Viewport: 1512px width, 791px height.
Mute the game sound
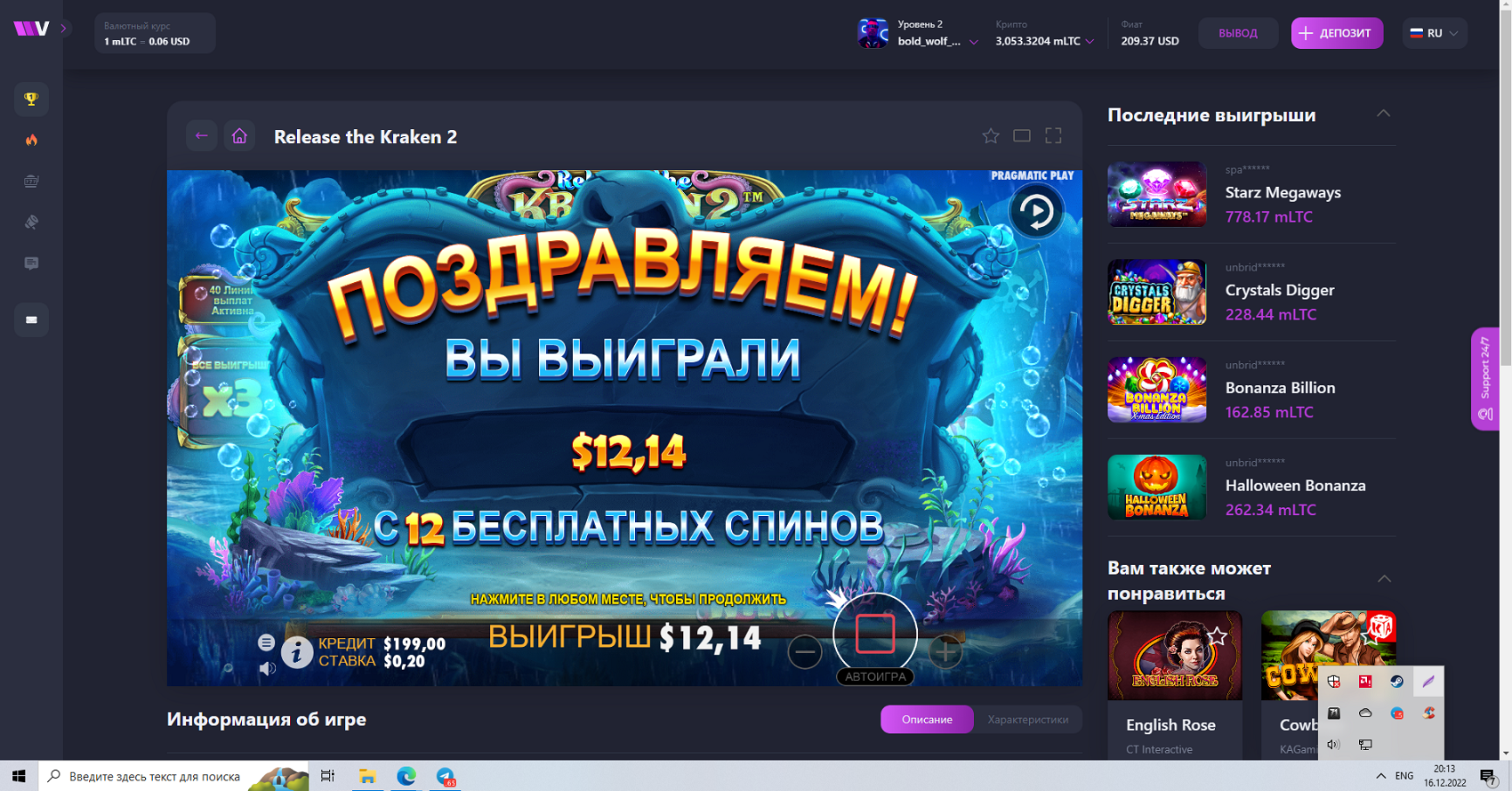267,668
